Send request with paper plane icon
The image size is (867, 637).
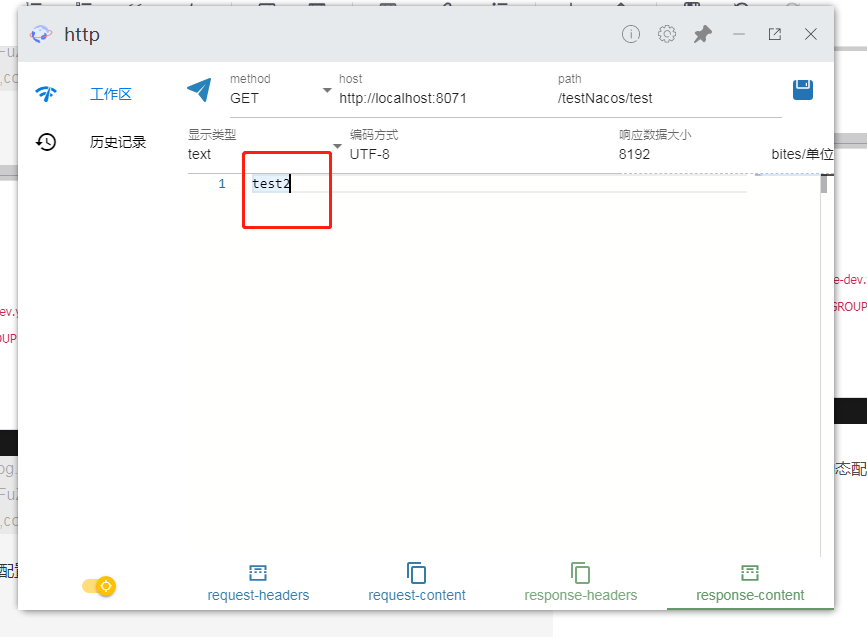199,90
